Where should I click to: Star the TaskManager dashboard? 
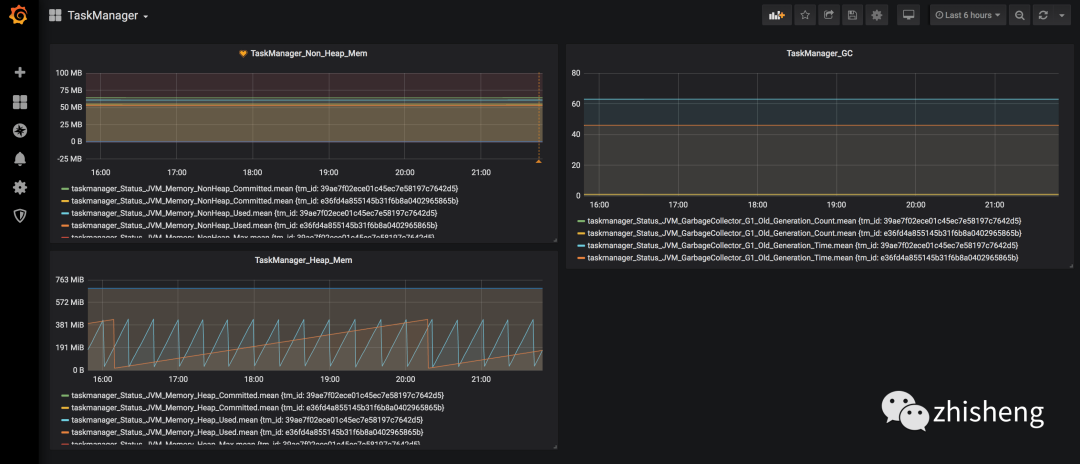click(x=804, y=15)
